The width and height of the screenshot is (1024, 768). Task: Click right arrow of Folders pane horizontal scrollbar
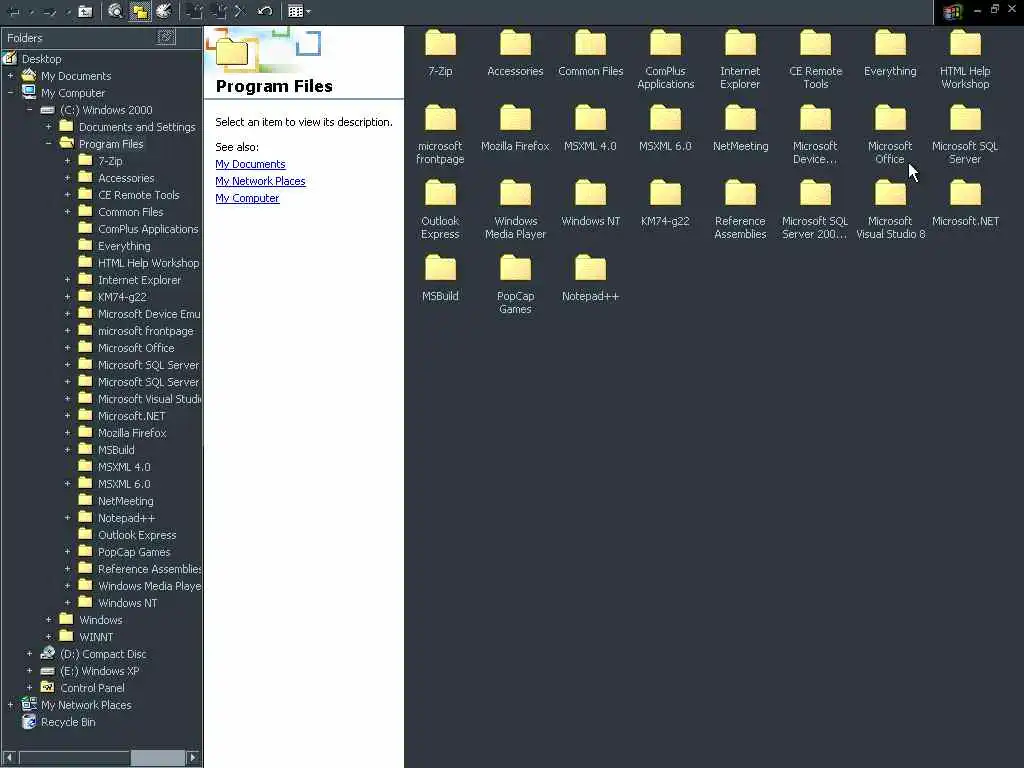click(193, 758)
